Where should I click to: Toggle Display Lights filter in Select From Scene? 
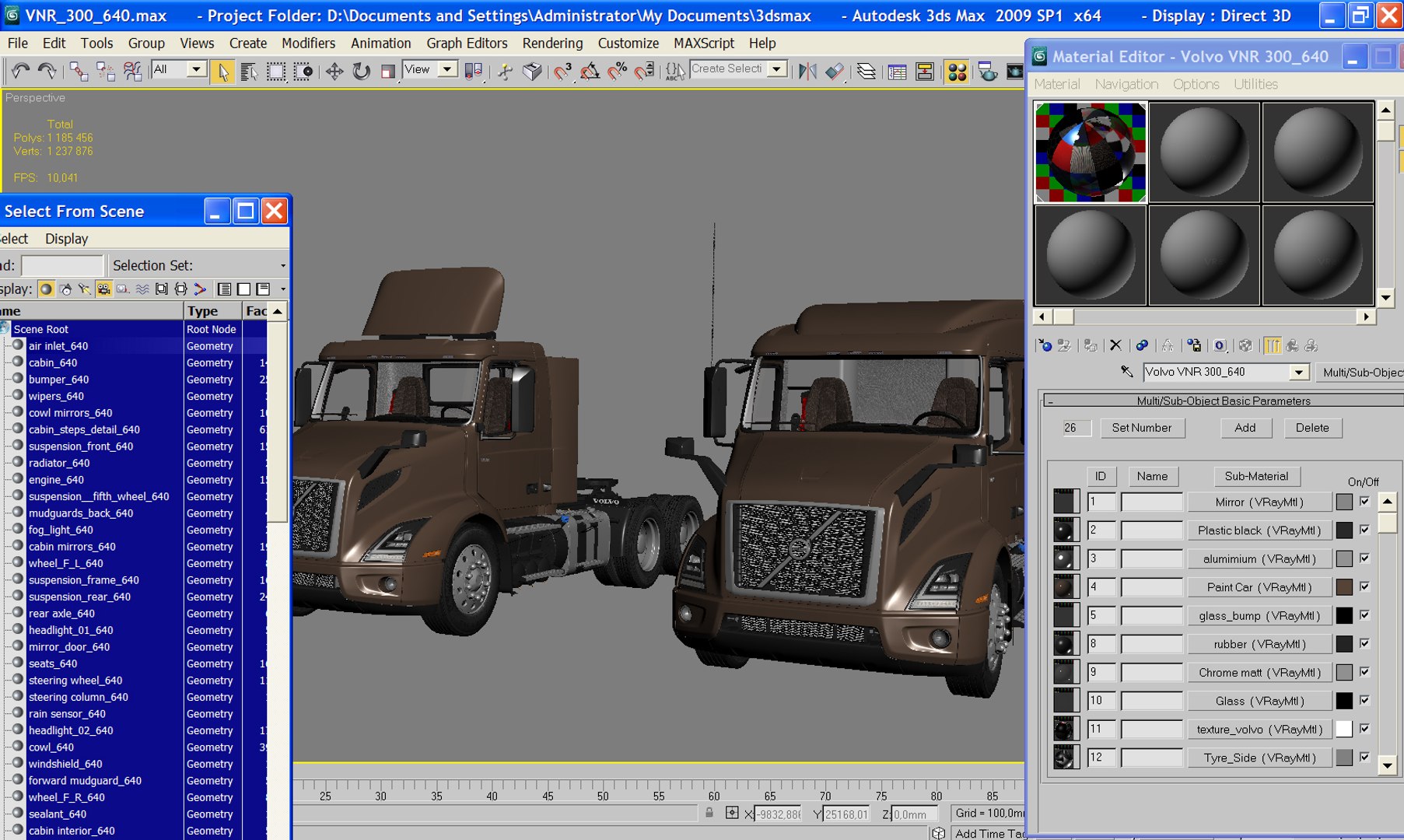click(x=84, y=289)
